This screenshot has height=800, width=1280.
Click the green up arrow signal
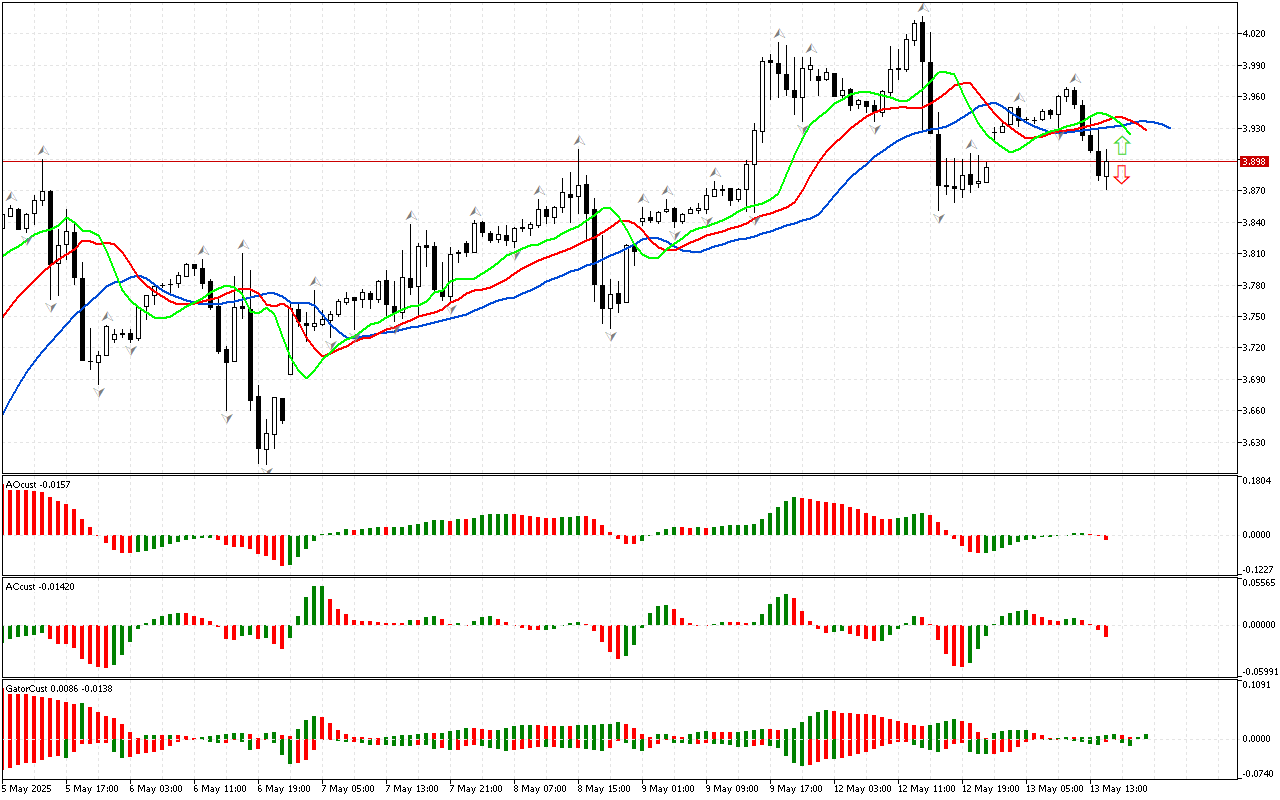[x=1122, y=145]
